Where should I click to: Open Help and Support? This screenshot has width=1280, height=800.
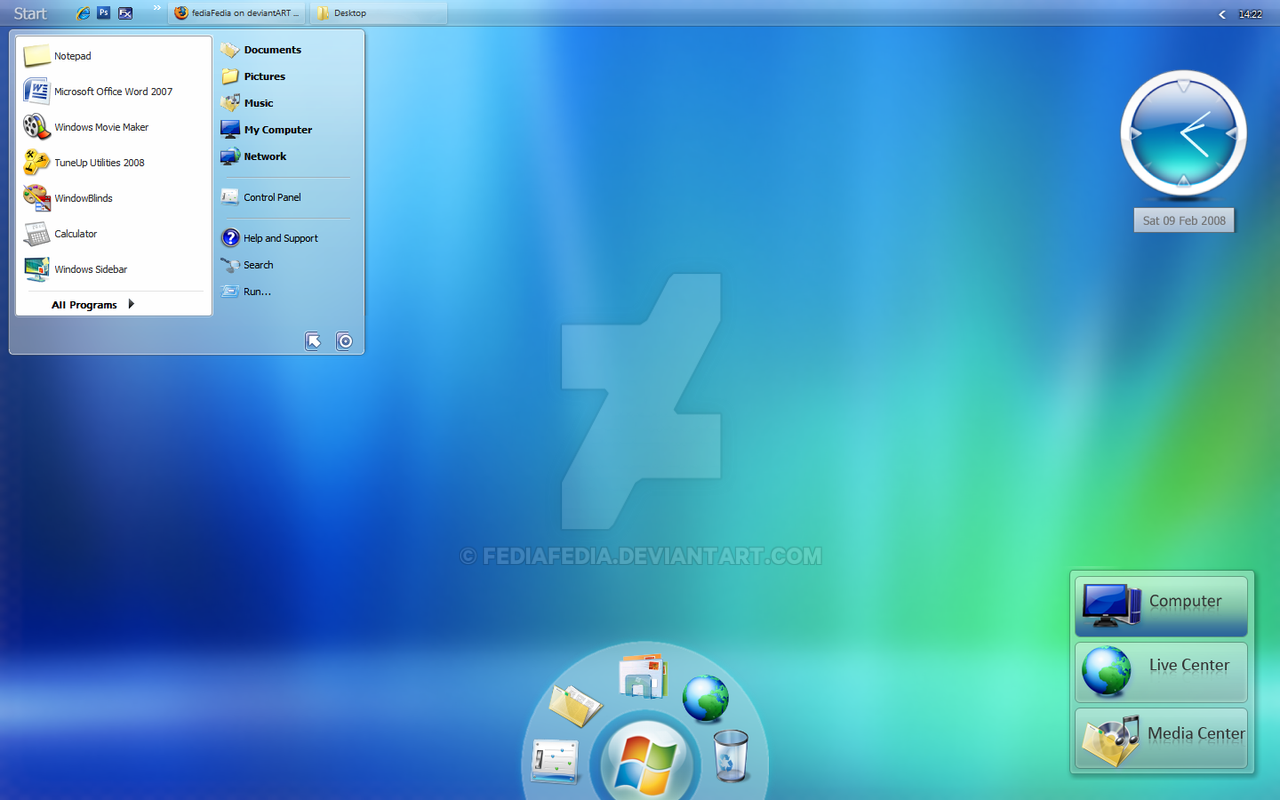tap(269, 238)
